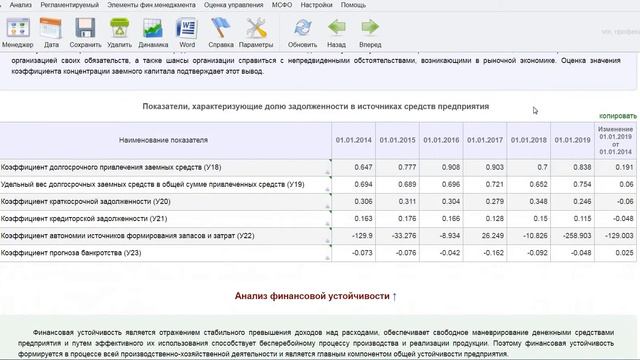Open the Оценка управления menu
Screen dimensions: 640x360
coord(233,5)
